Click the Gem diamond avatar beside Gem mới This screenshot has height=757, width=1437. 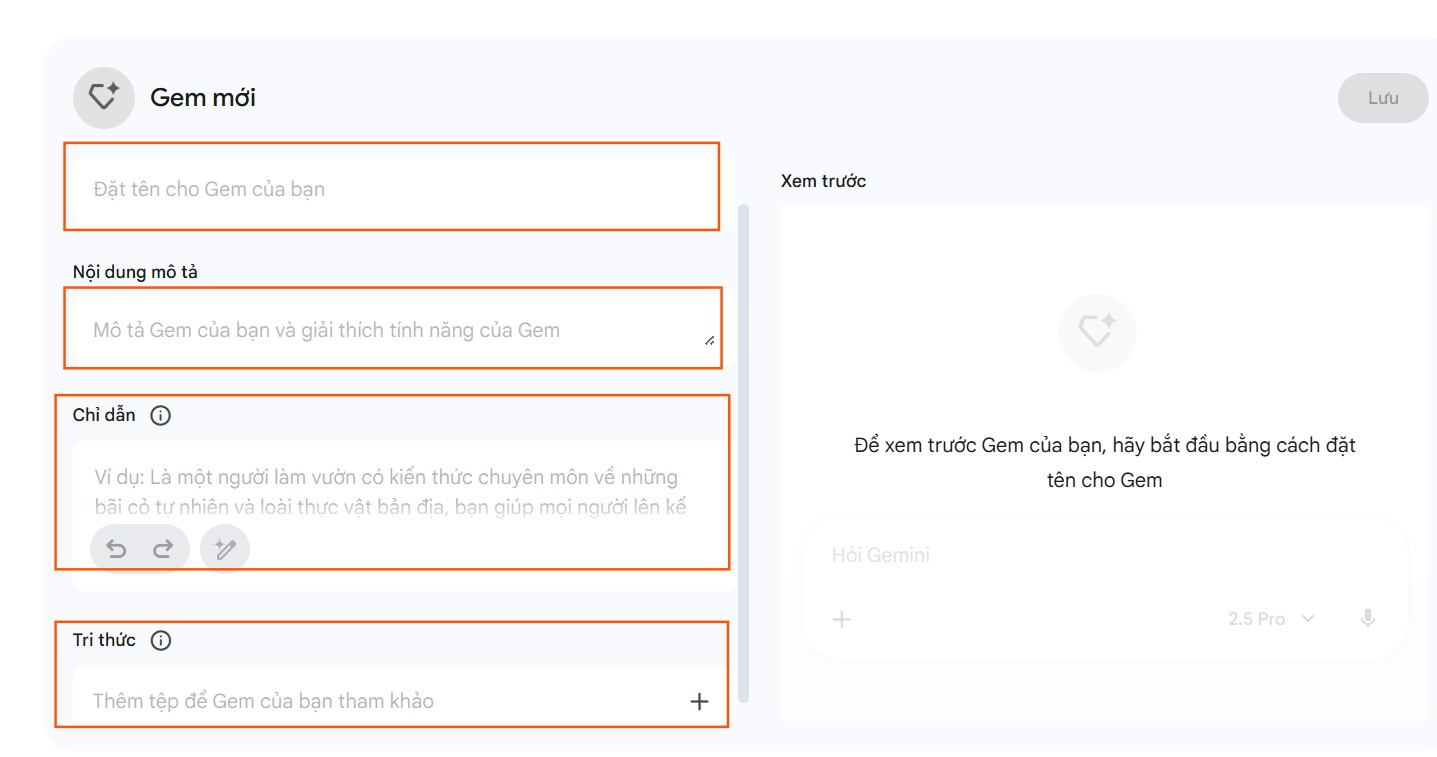pos(103,98)
